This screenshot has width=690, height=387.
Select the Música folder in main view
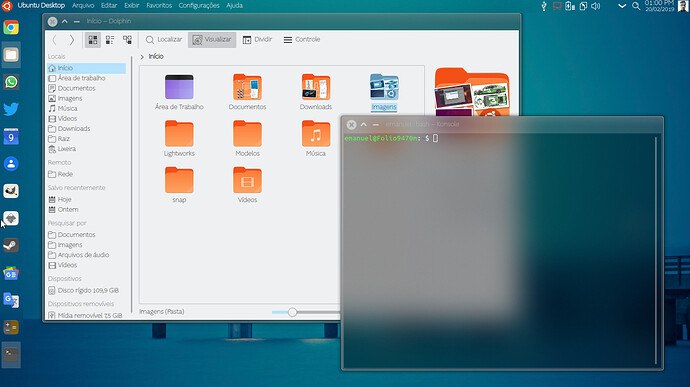coord(316,138)
